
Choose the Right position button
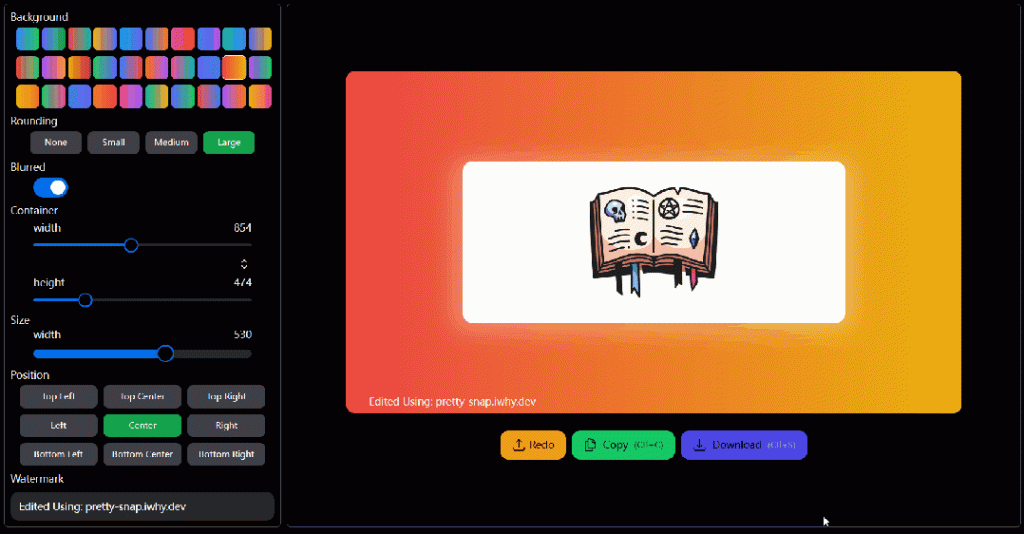(226, 426)
